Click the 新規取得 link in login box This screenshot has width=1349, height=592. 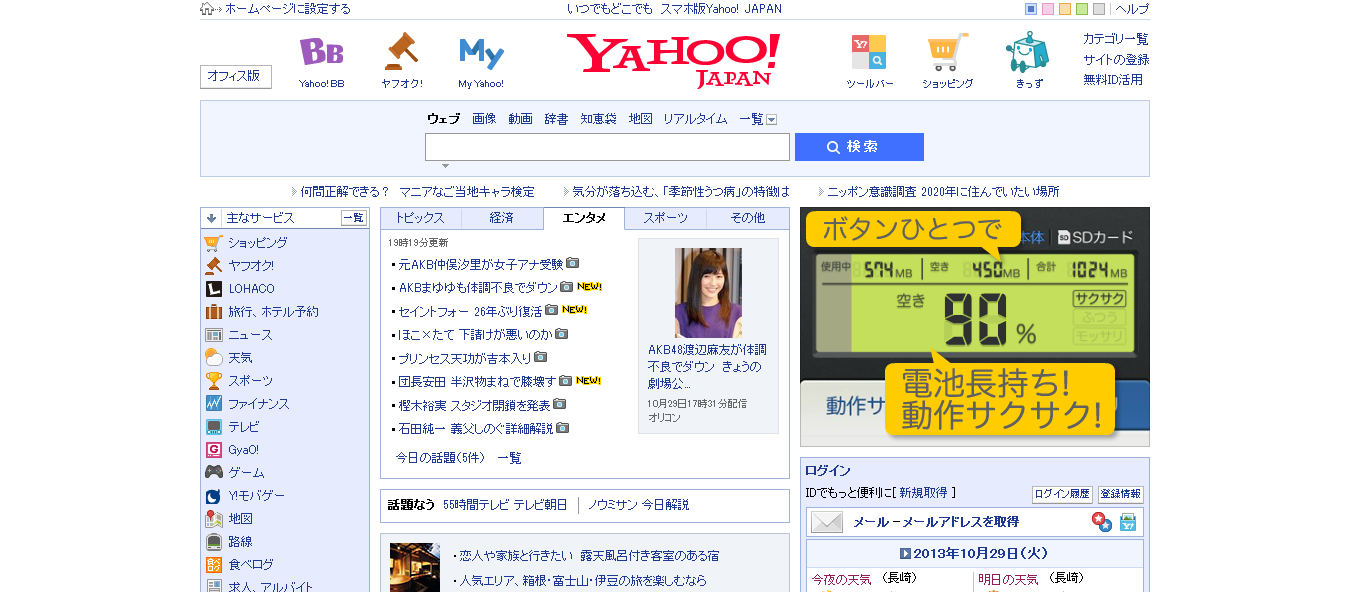[924, 493]
